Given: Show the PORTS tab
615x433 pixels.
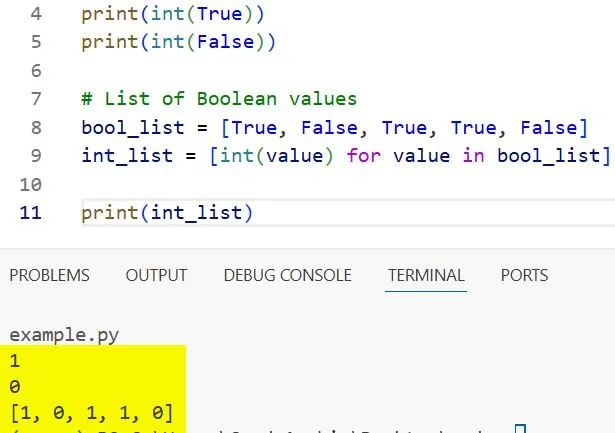Looking at the screenshot, I should point(524,275).
